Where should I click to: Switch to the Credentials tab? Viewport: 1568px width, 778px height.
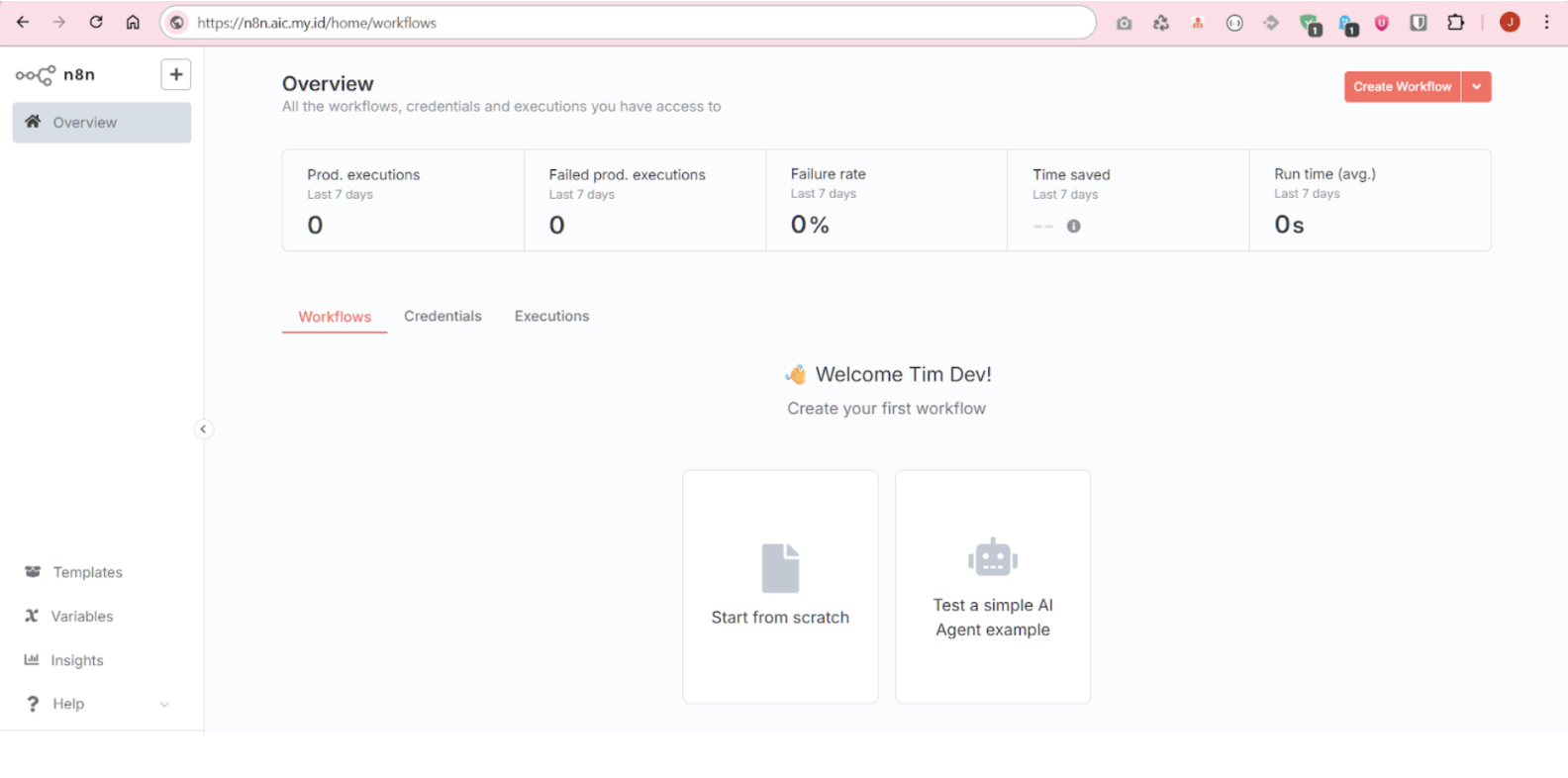[442, 316]
